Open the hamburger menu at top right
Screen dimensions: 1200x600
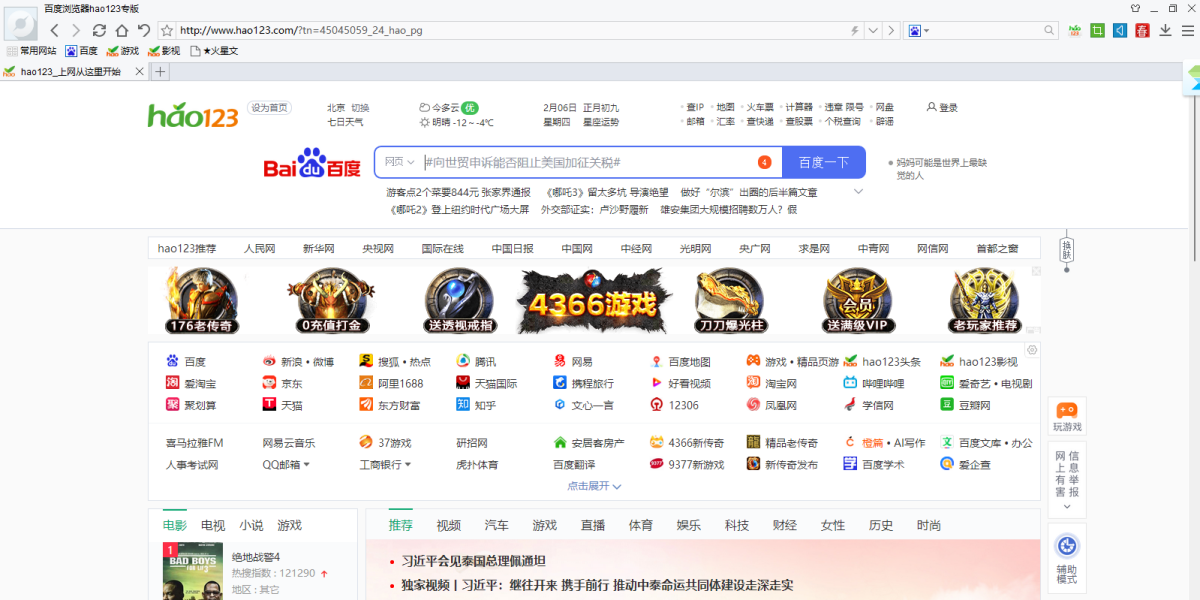point(1190,30)
